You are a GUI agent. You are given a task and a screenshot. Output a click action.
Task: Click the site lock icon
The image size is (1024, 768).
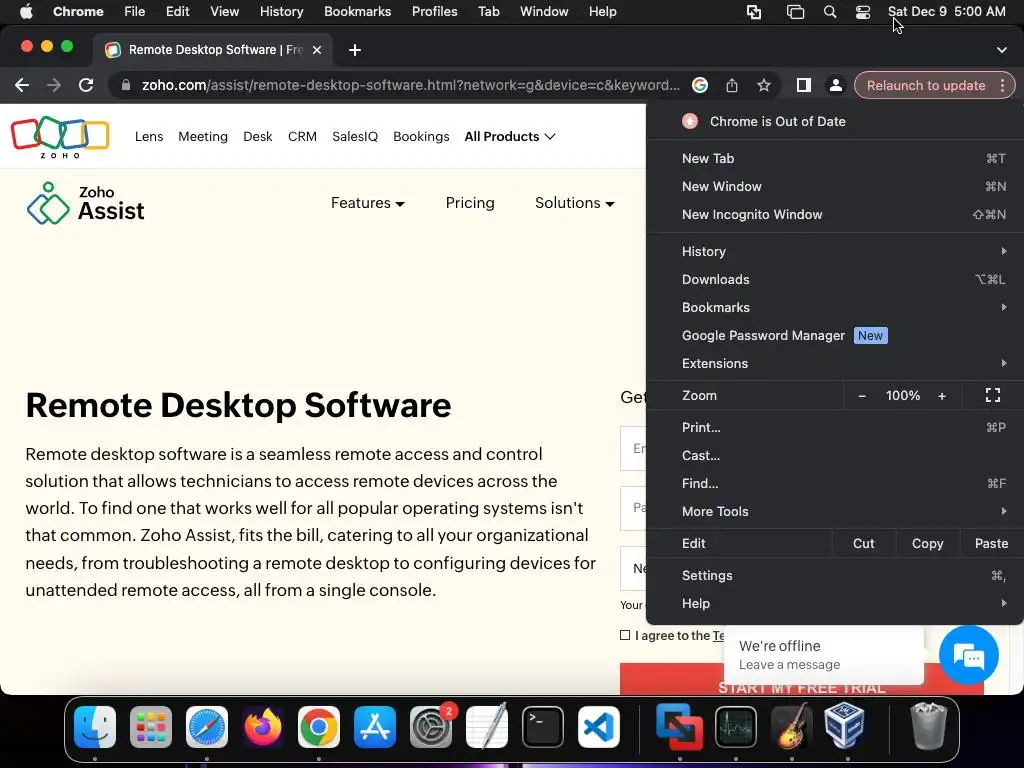click(x=126, y=86)
